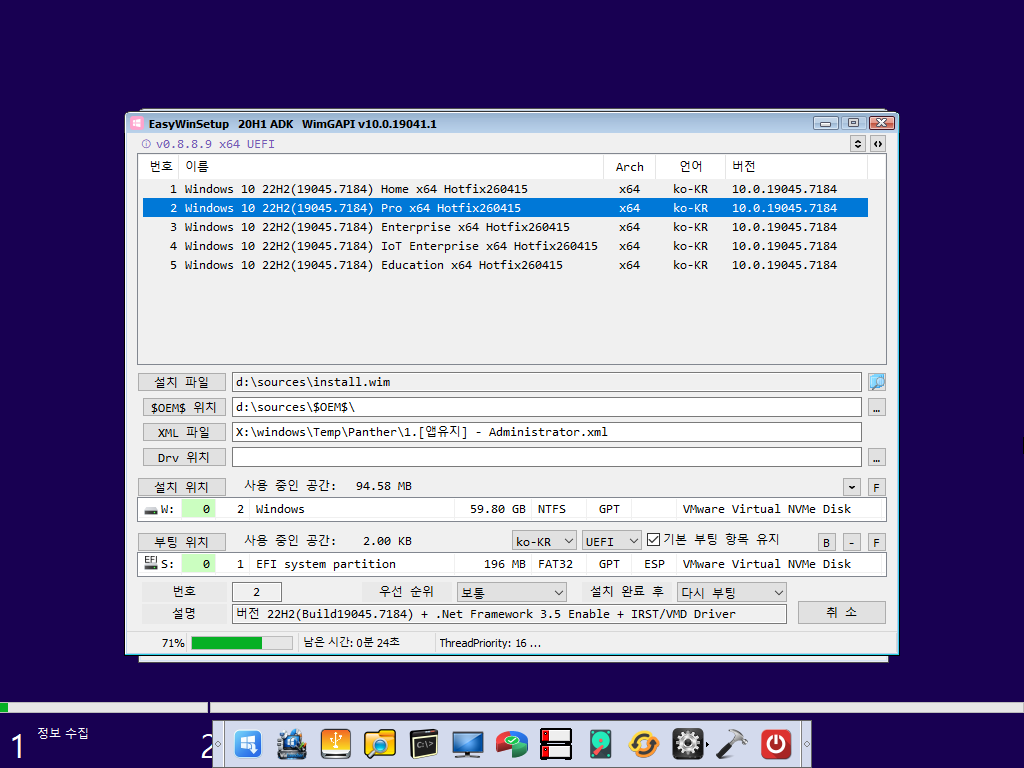Click the W: drive icon
1024x768 pixels.
pyautogui.click(x=151, y=509)
